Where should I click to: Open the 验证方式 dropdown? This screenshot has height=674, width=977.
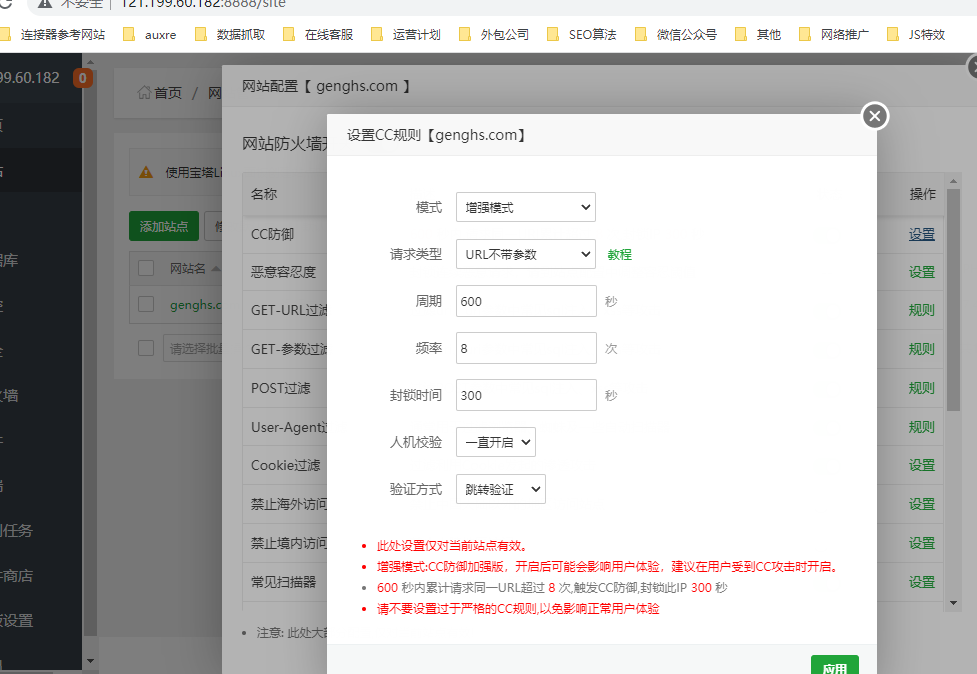[x=500, y=489]
